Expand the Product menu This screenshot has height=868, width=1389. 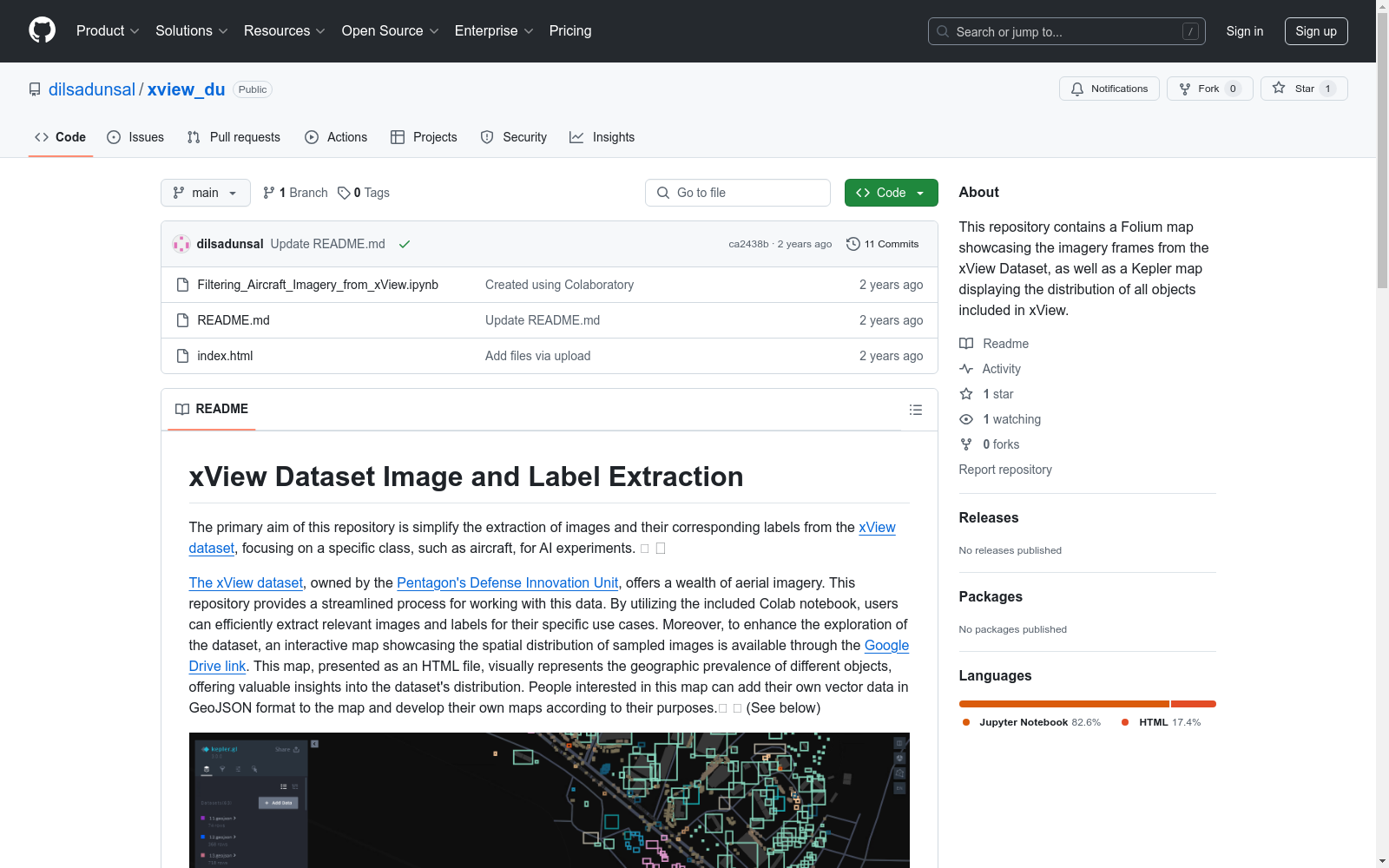pyautogui.click(x=108, y=31)
